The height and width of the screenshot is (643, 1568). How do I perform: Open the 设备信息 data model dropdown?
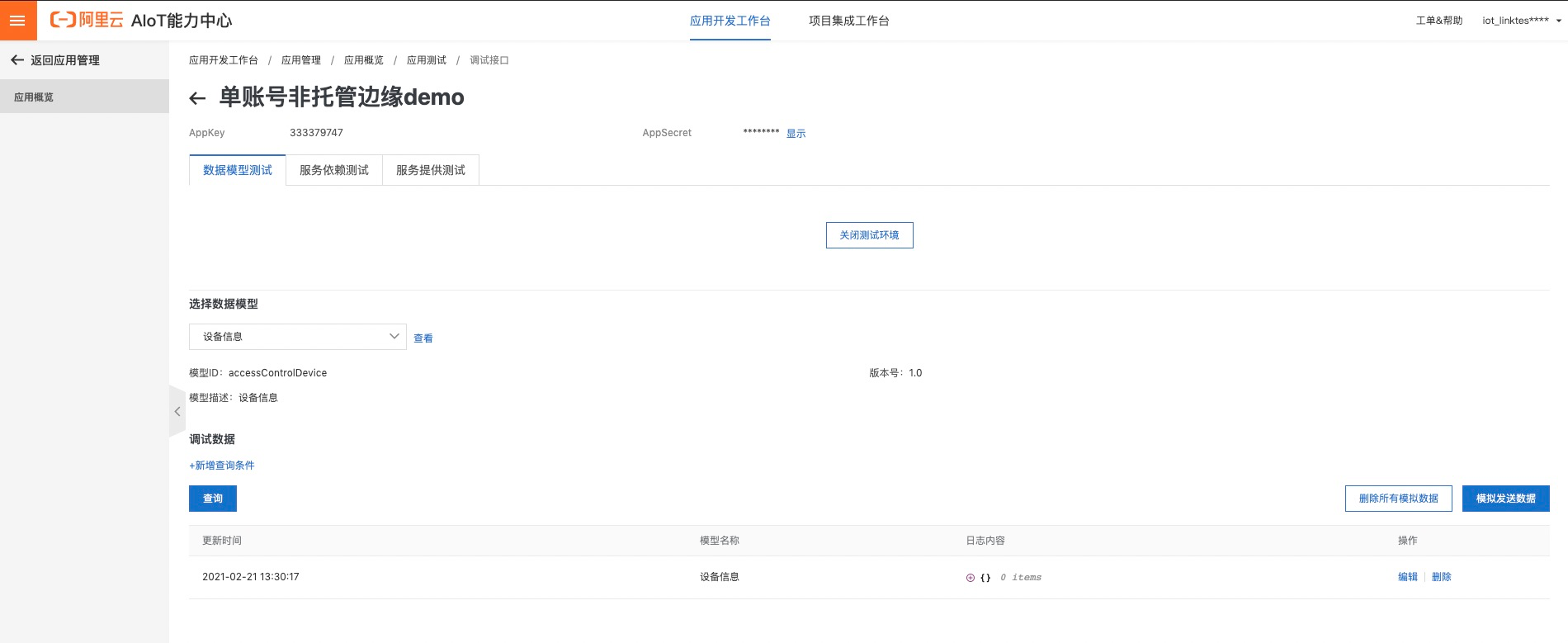(x=298, y=337)
